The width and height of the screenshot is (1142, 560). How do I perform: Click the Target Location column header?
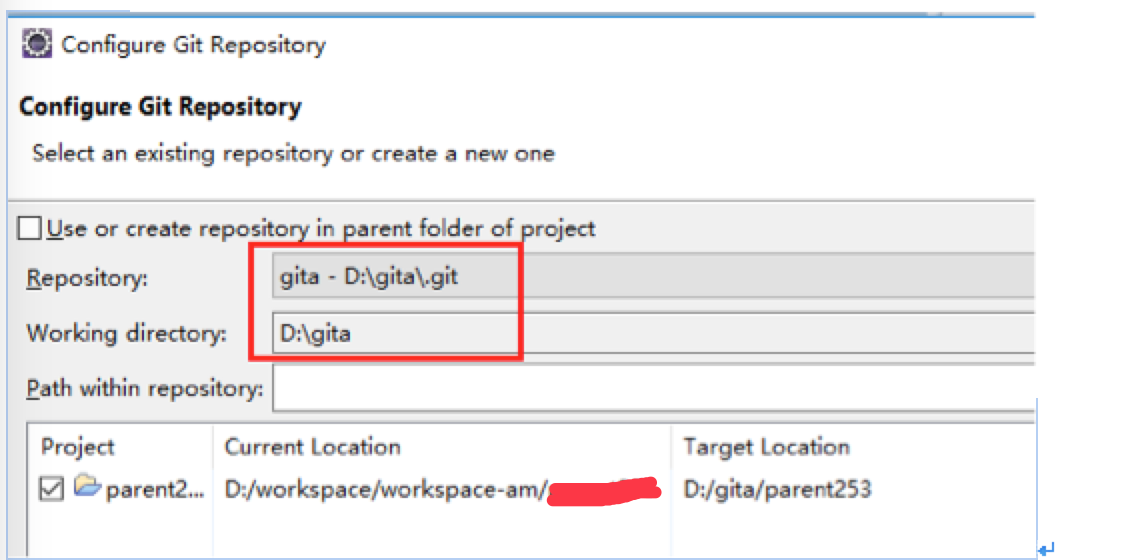pos(766,447)
